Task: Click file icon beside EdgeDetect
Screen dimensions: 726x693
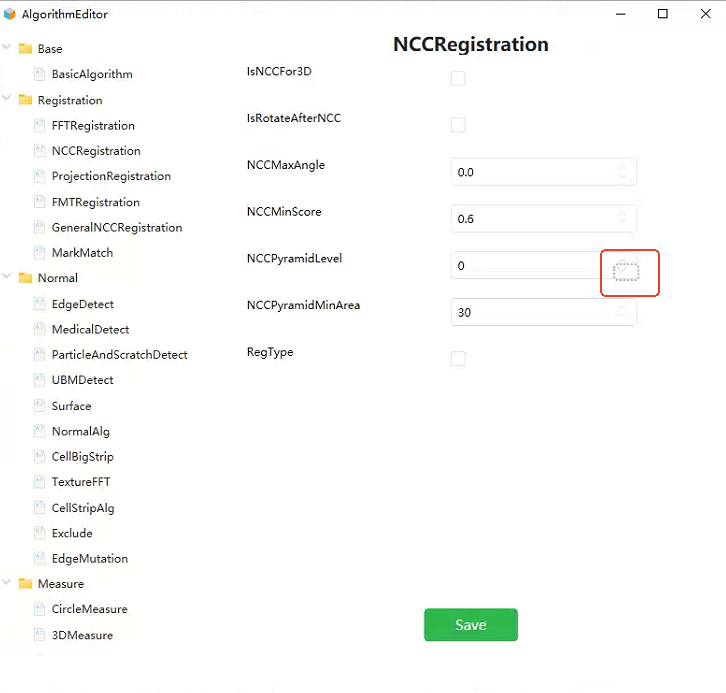Action: (40, 304)
